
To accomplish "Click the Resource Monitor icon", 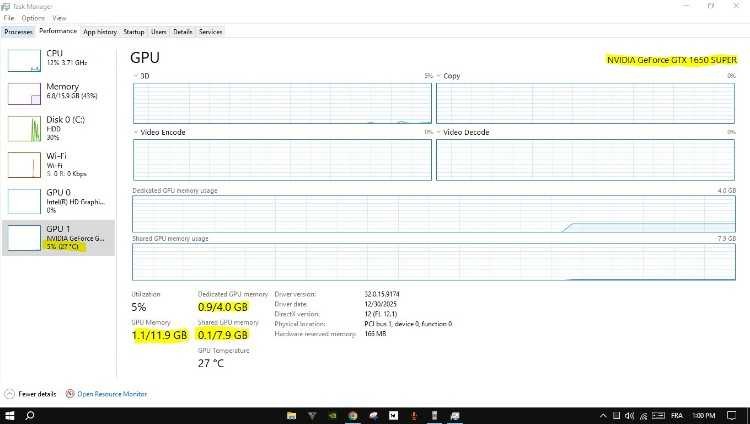I will click(x=70, y=394).
